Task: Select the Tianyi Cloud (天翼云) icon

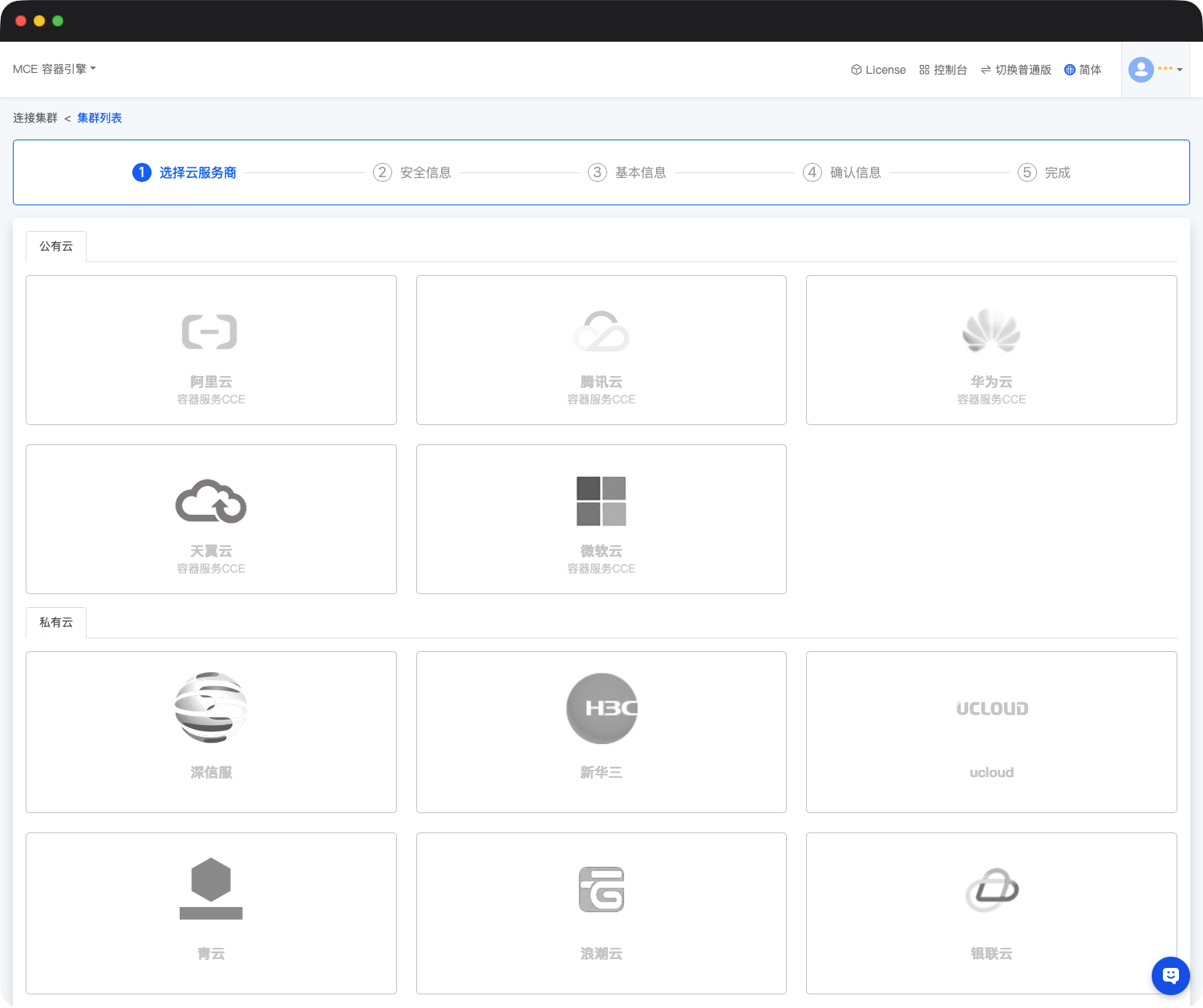Action: [210, 501]
